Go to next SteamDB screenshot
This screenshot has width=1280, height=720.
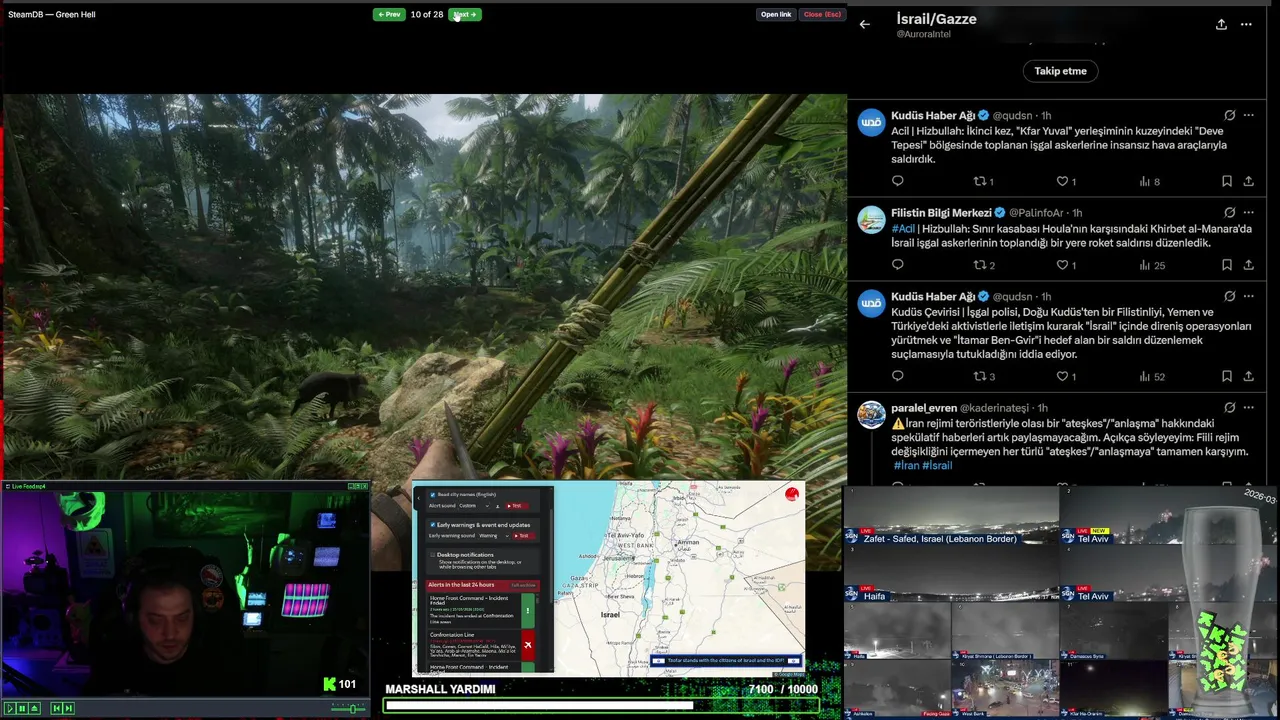coord(465,14)
